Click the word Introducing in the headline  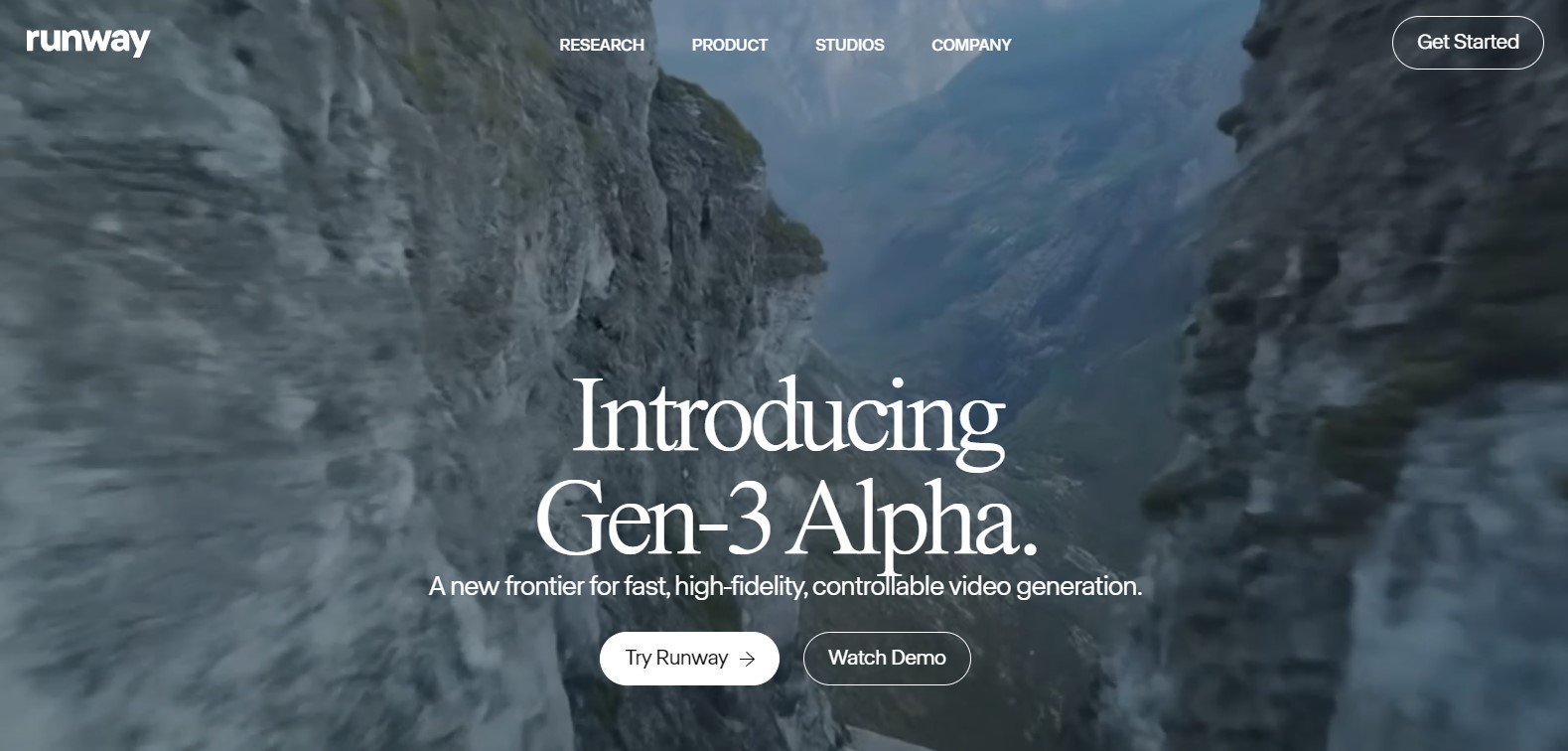(788, 418)
